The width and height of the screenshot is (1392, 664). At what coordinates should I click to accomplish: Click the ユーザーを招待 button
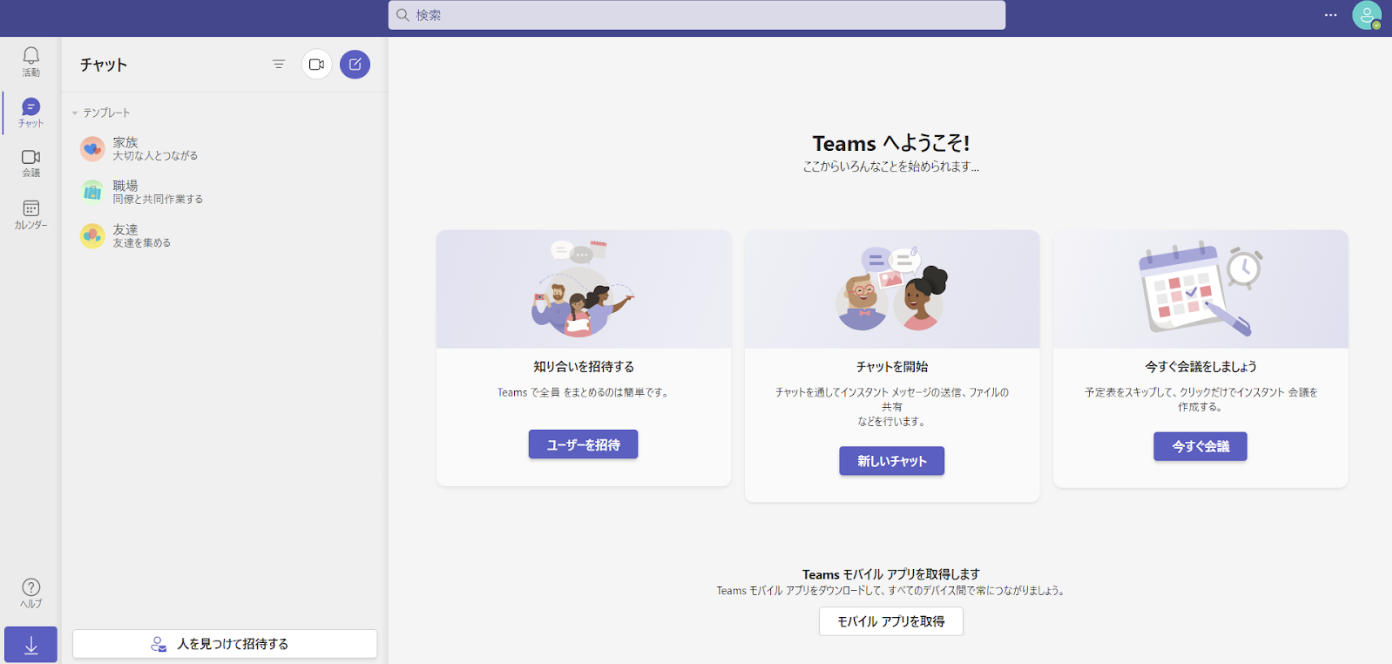(x=583, y=444)
